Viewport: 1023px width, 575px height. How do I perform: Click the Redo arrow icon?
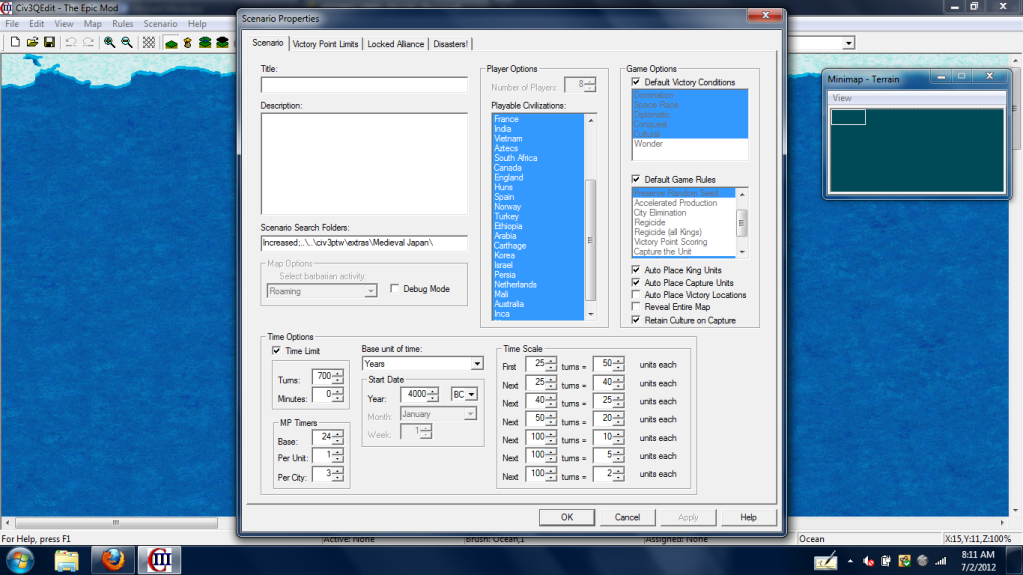point(89,42)
